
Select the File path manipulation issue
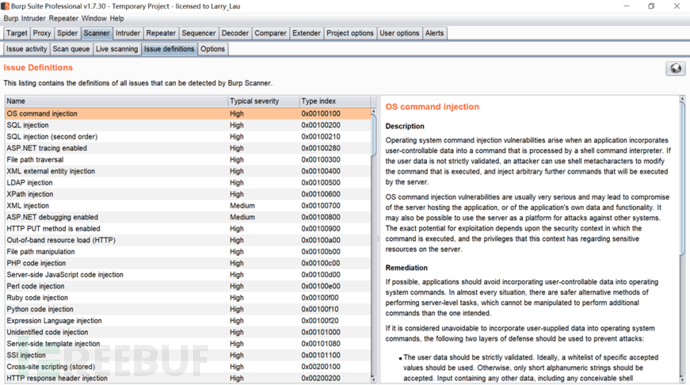188,252
